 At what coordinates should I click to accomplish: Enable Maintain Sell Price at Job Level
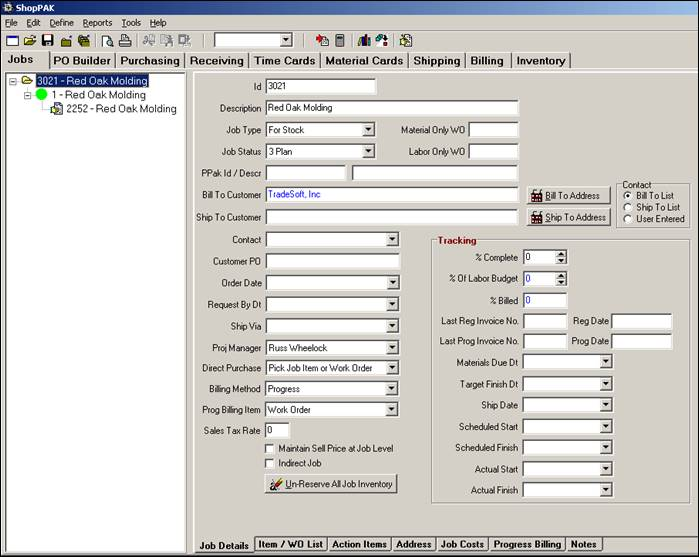(270, 449)
